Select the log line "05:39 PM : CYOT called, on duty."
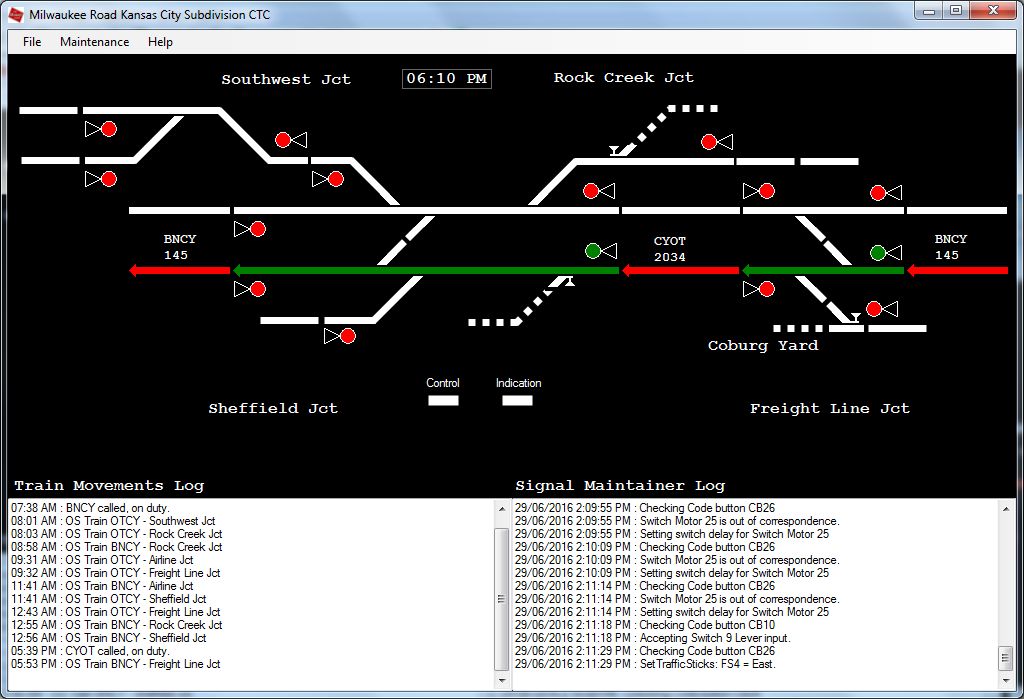The height and width of the screenshot is (699, 1024). tap(90, 651)
